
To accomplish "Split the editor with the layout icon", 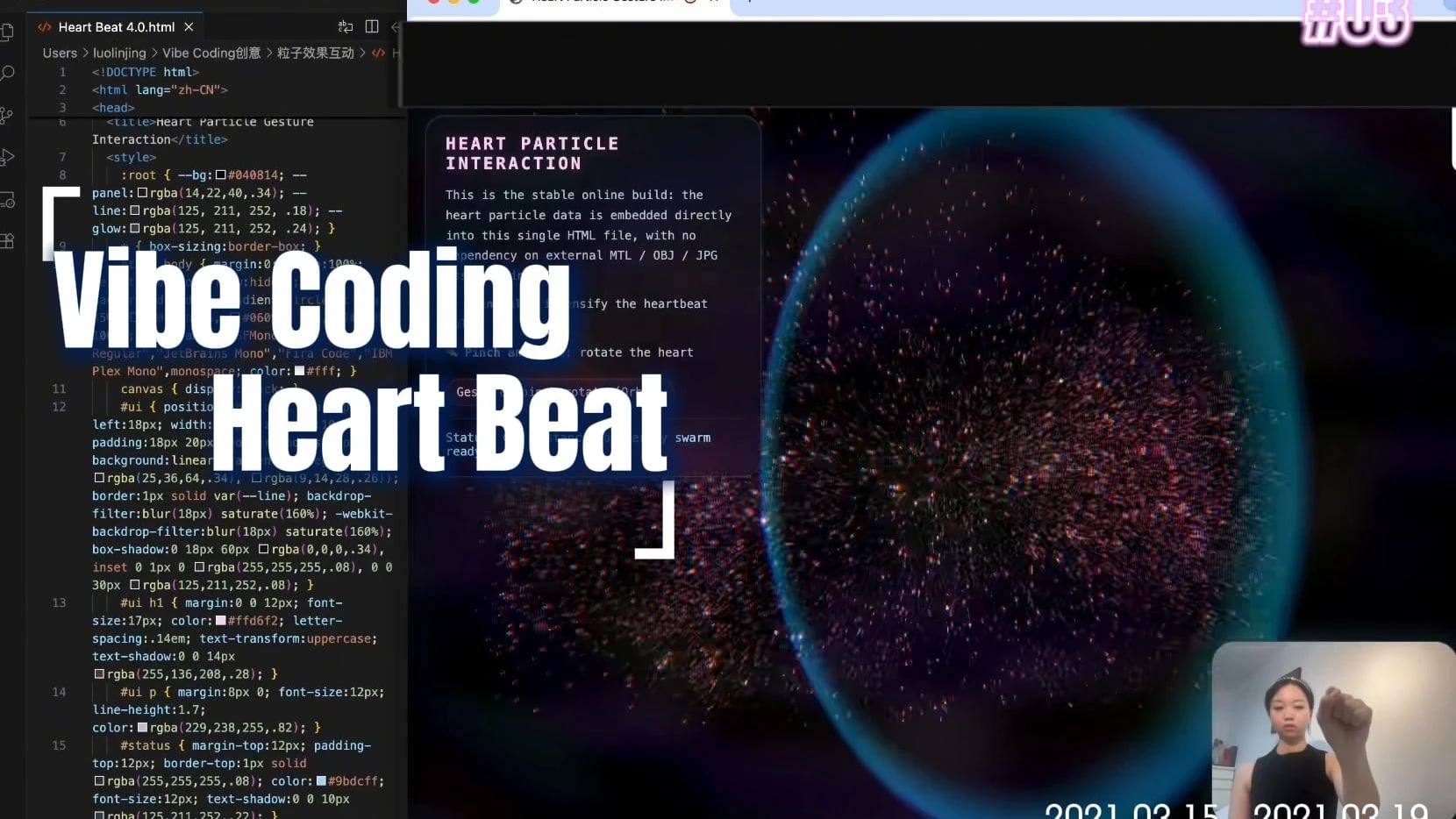I will pyautogui.click(x=372, y=27).
